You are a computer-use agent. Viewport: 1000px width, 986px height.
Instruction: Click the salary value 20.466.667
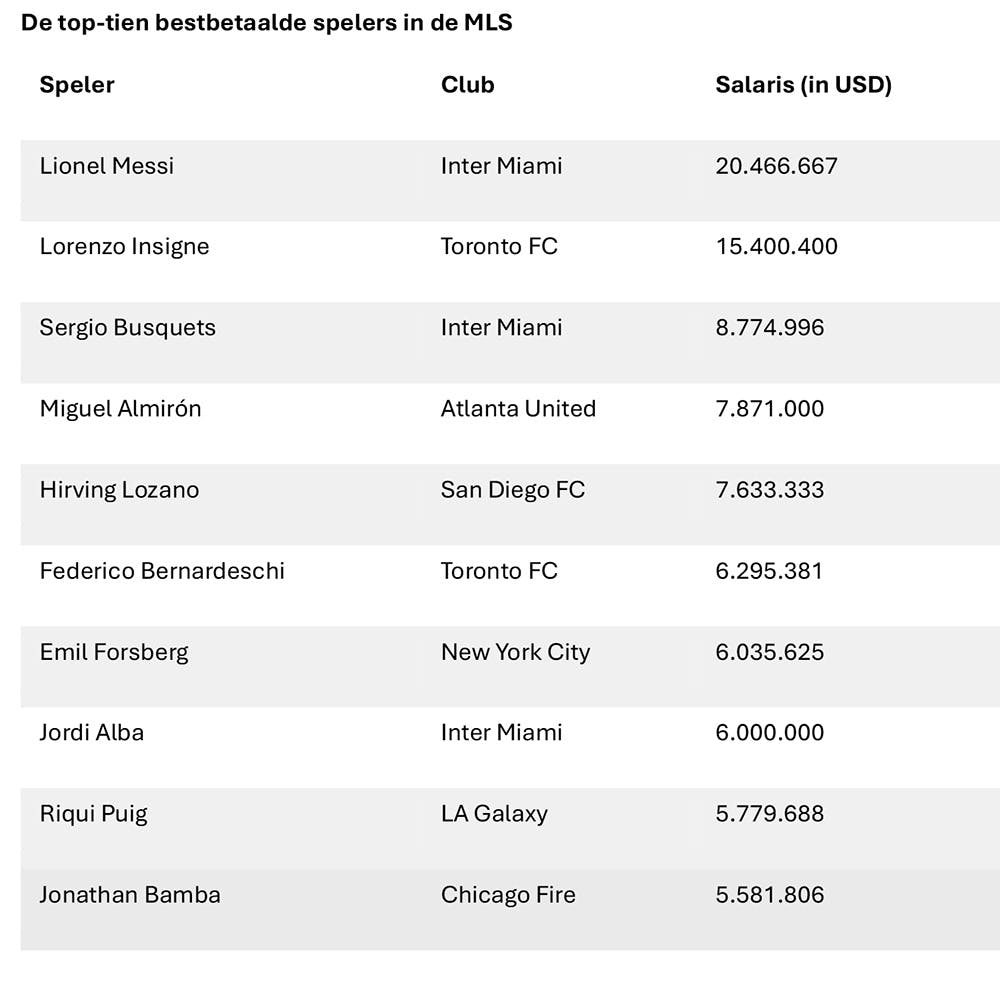776,166
